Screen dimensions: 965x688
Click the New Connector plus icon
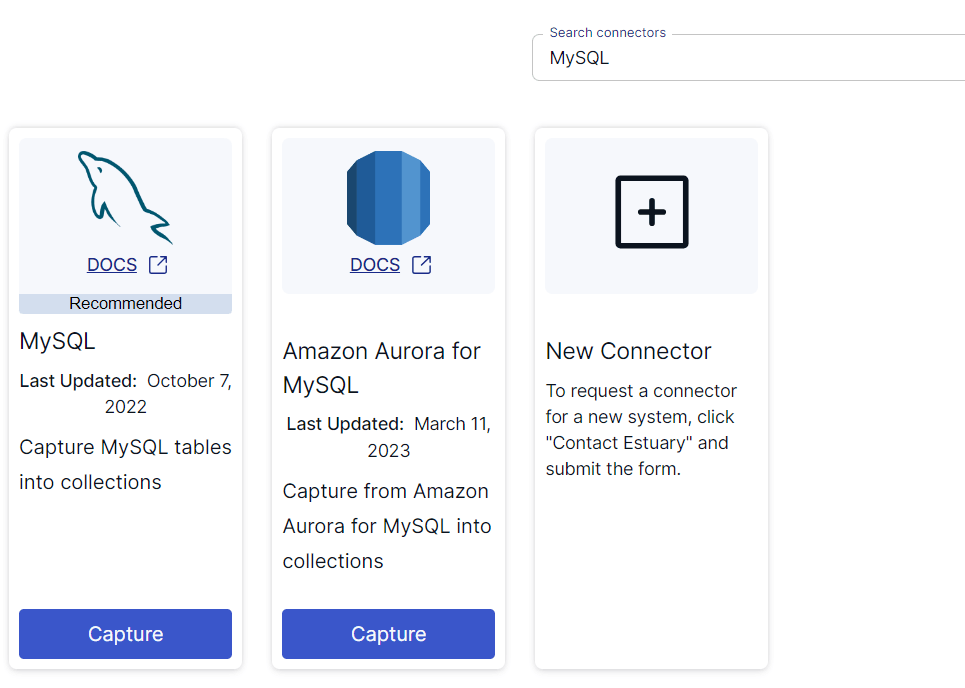point(651,212)
